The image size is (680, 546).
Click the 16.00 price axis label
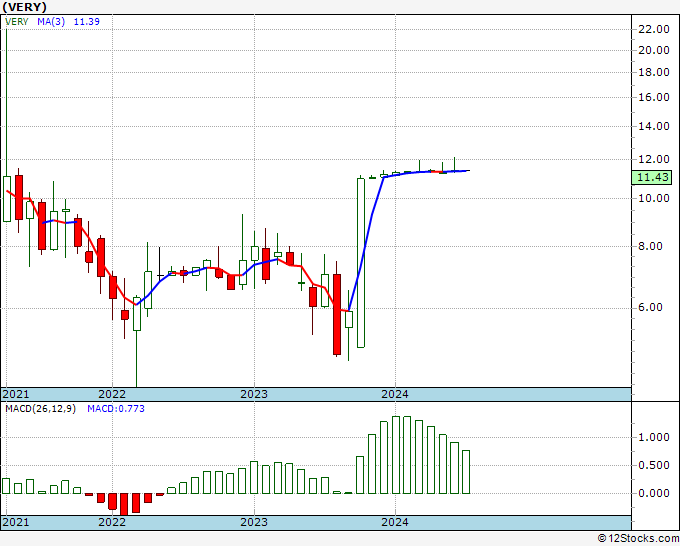(x=654, y=97)
